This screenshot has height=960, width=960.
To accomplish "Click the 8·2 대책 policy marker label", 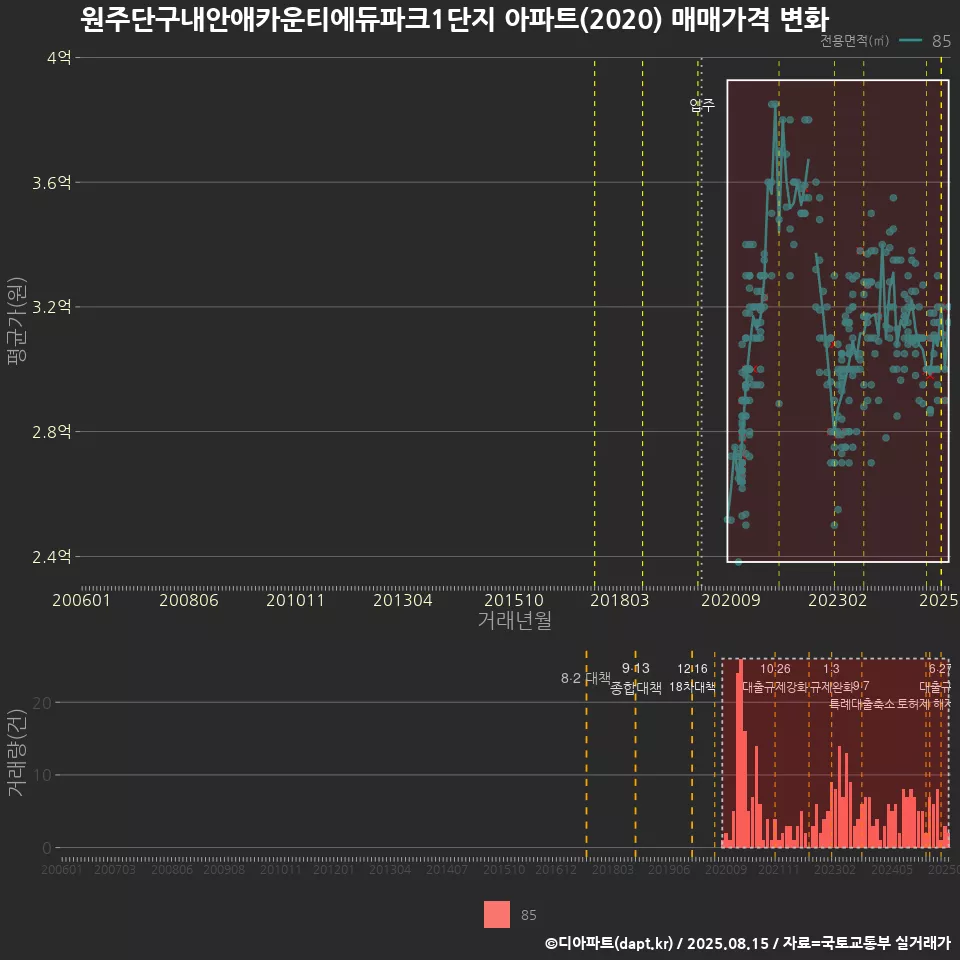I will tap(586, 678).
